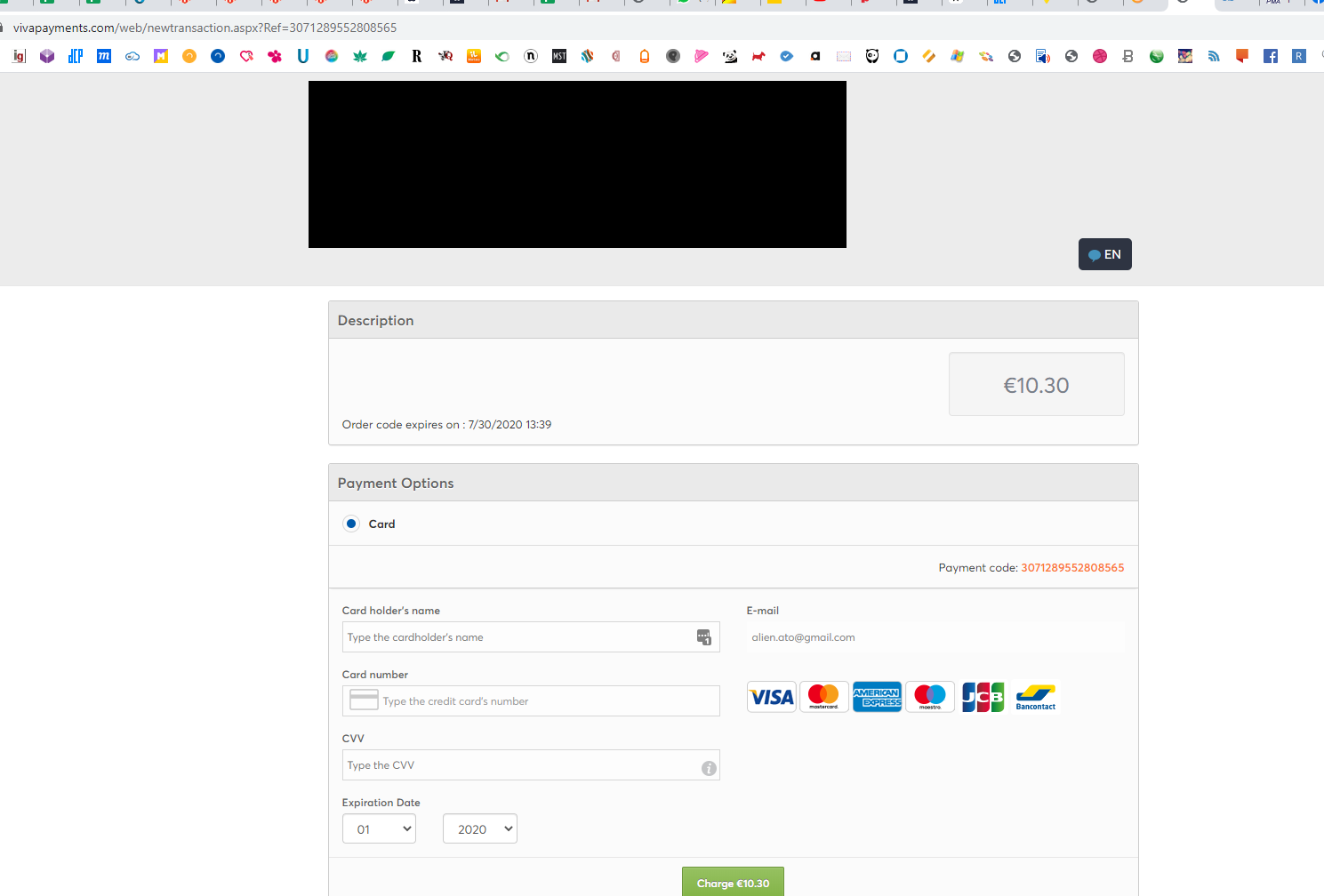Viewport: 1324px width, 896px height.
Task: Open the EN language selector
Action: tap(1104, 253)
